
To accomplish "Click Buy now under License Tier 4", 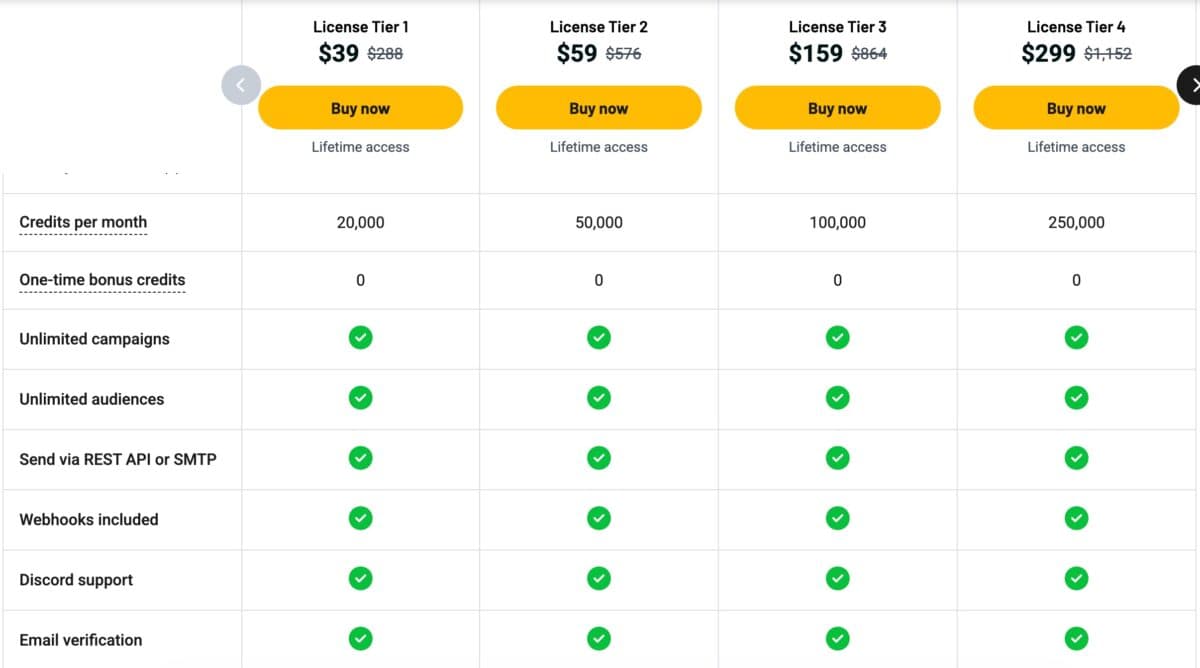I will (1076, 108).
